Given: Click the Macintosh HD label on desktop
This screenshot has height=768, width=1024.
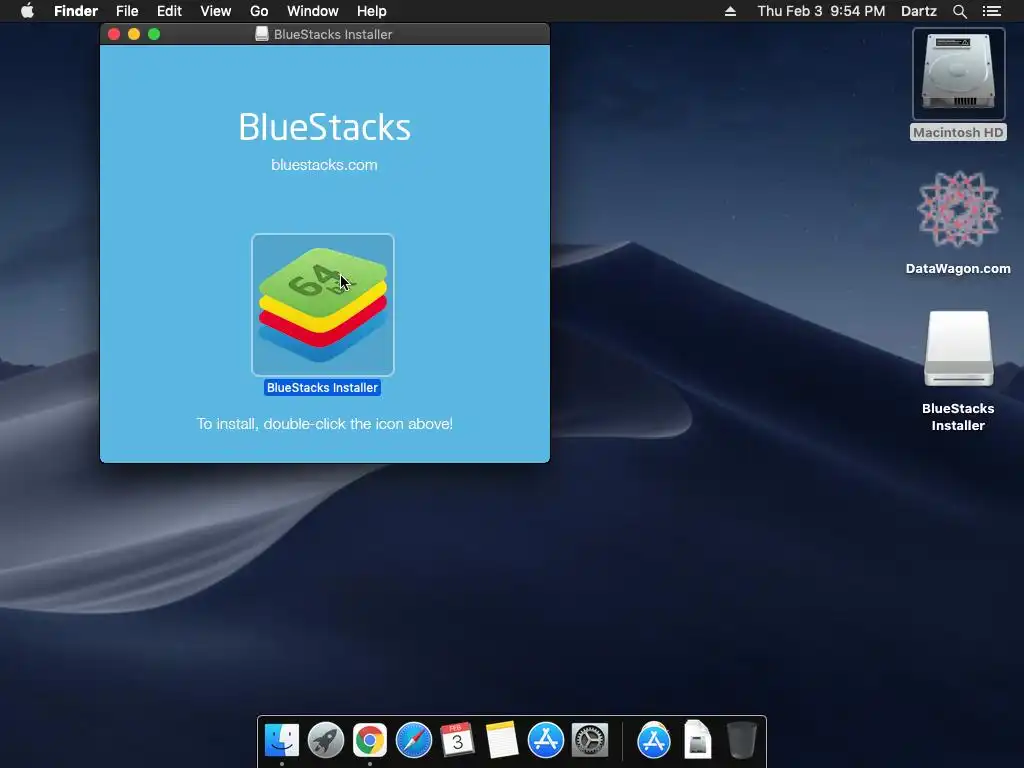Looking at the screenshot, I should pyautogui.click(x=958, y=133).
